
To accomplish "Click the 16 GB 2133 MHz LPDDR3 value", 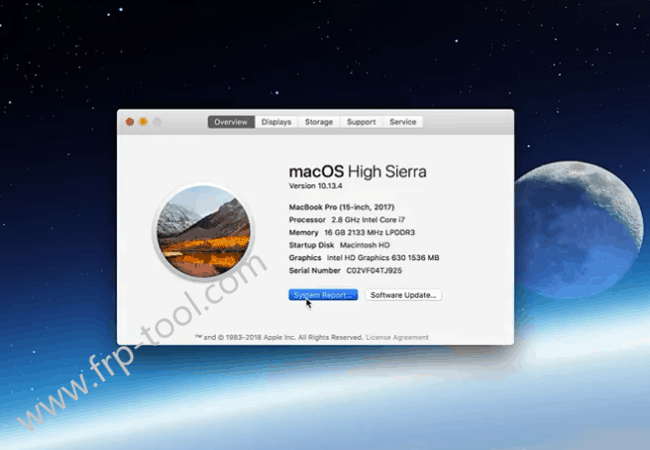I will (x=369, y=232).
